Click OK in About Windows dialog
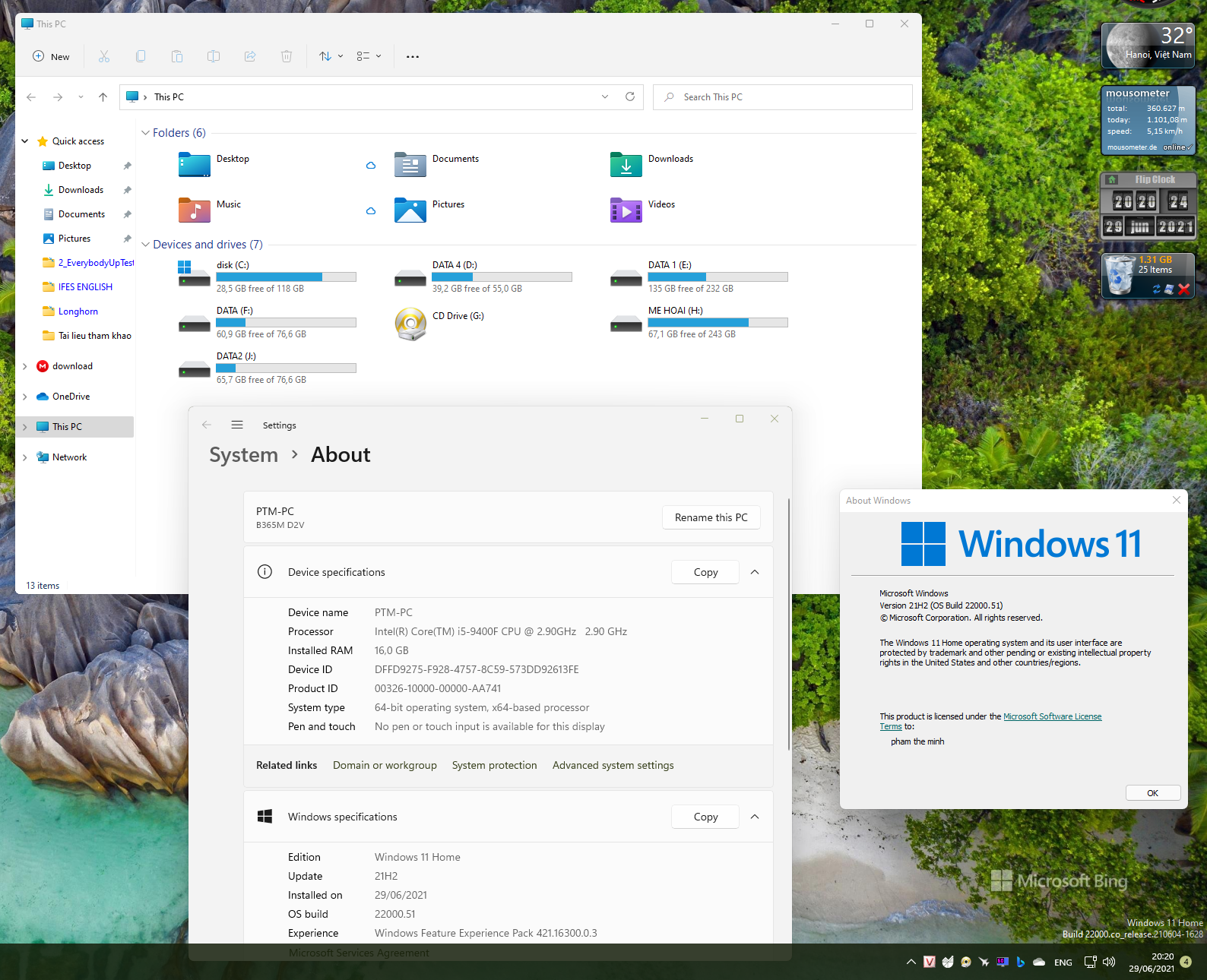The height and width of the screenshot is (980, 1207). pyautogui.click(x=1152, y=793)
